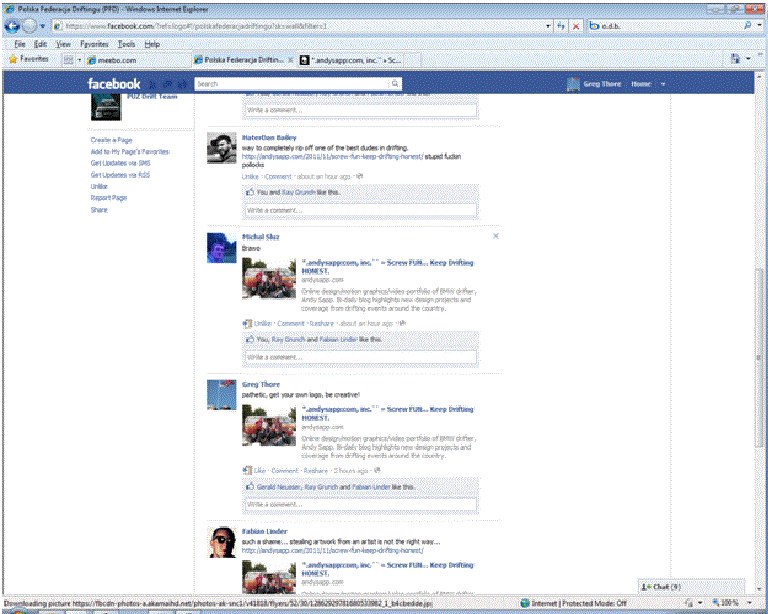Click the comment box under Michal Sluz post
Image resolution: width=768 pixels, height=614 pixels.
coord(360,357)
